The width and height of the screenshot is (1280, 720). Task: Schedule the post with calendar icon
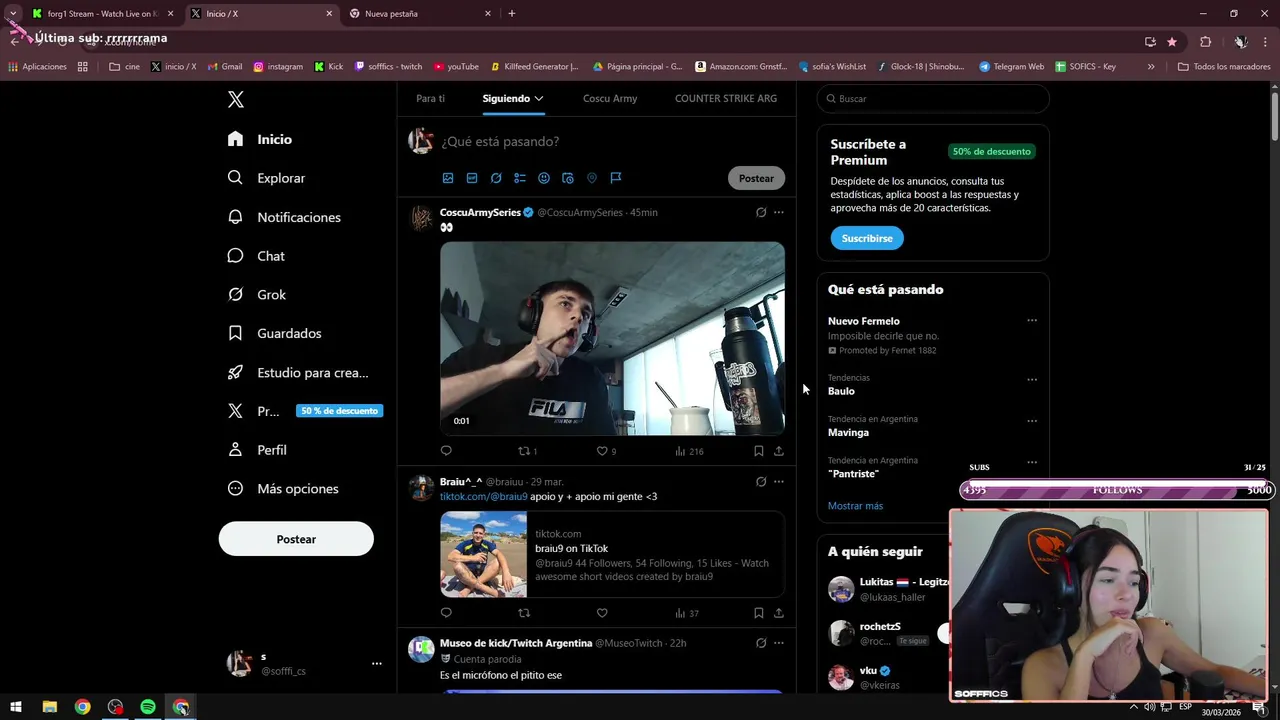pos(568,178)
